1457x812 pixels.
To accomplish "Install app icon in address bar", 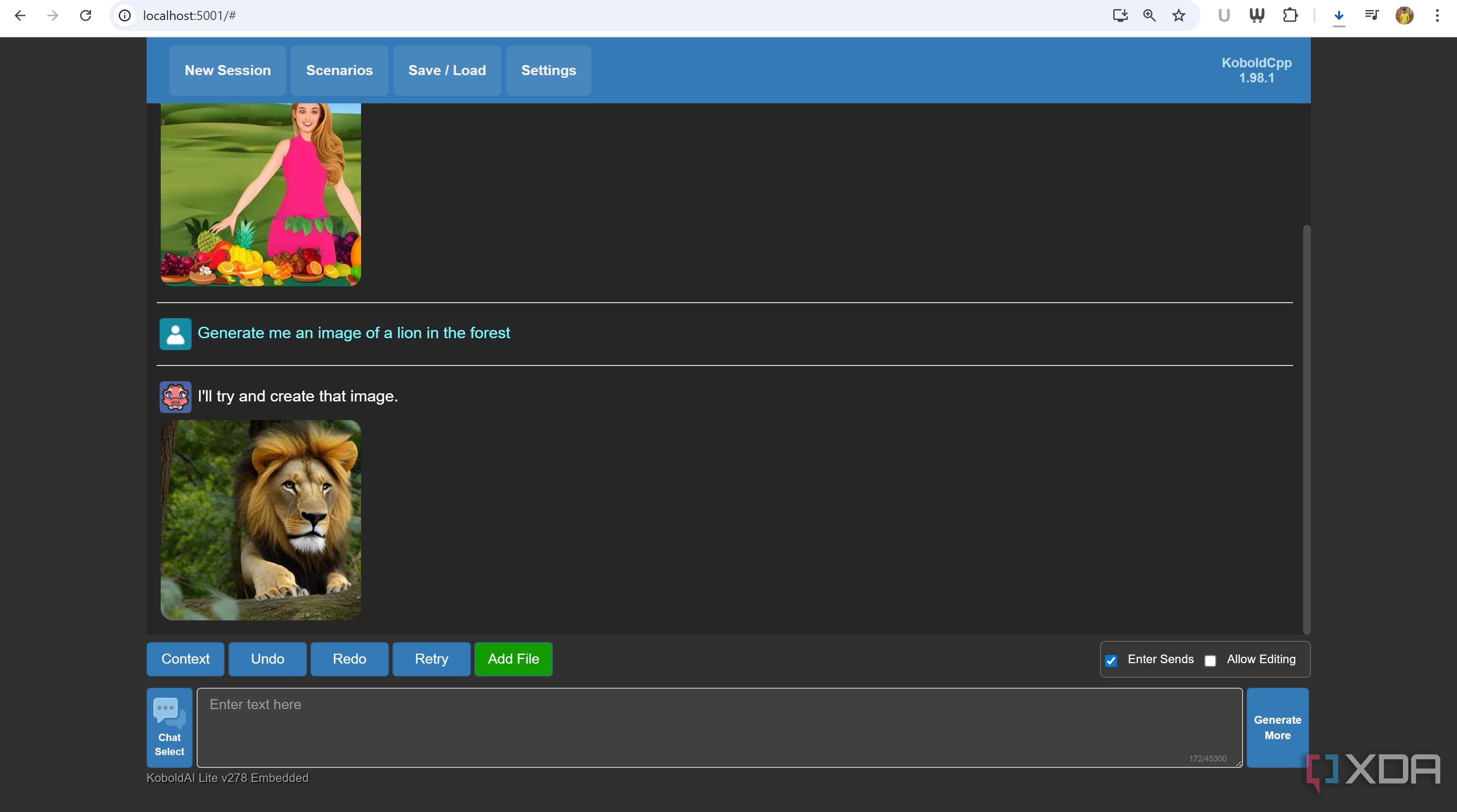I will (1120, 16).
